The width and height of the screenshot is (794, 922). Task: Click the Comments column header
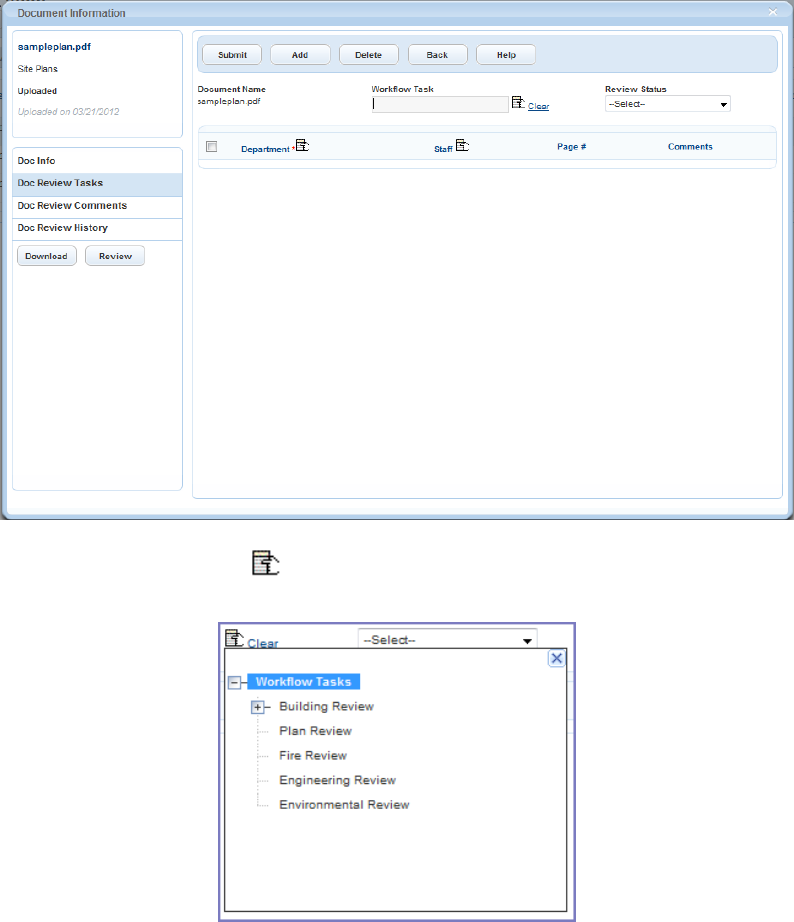click(x=690, y=146)
